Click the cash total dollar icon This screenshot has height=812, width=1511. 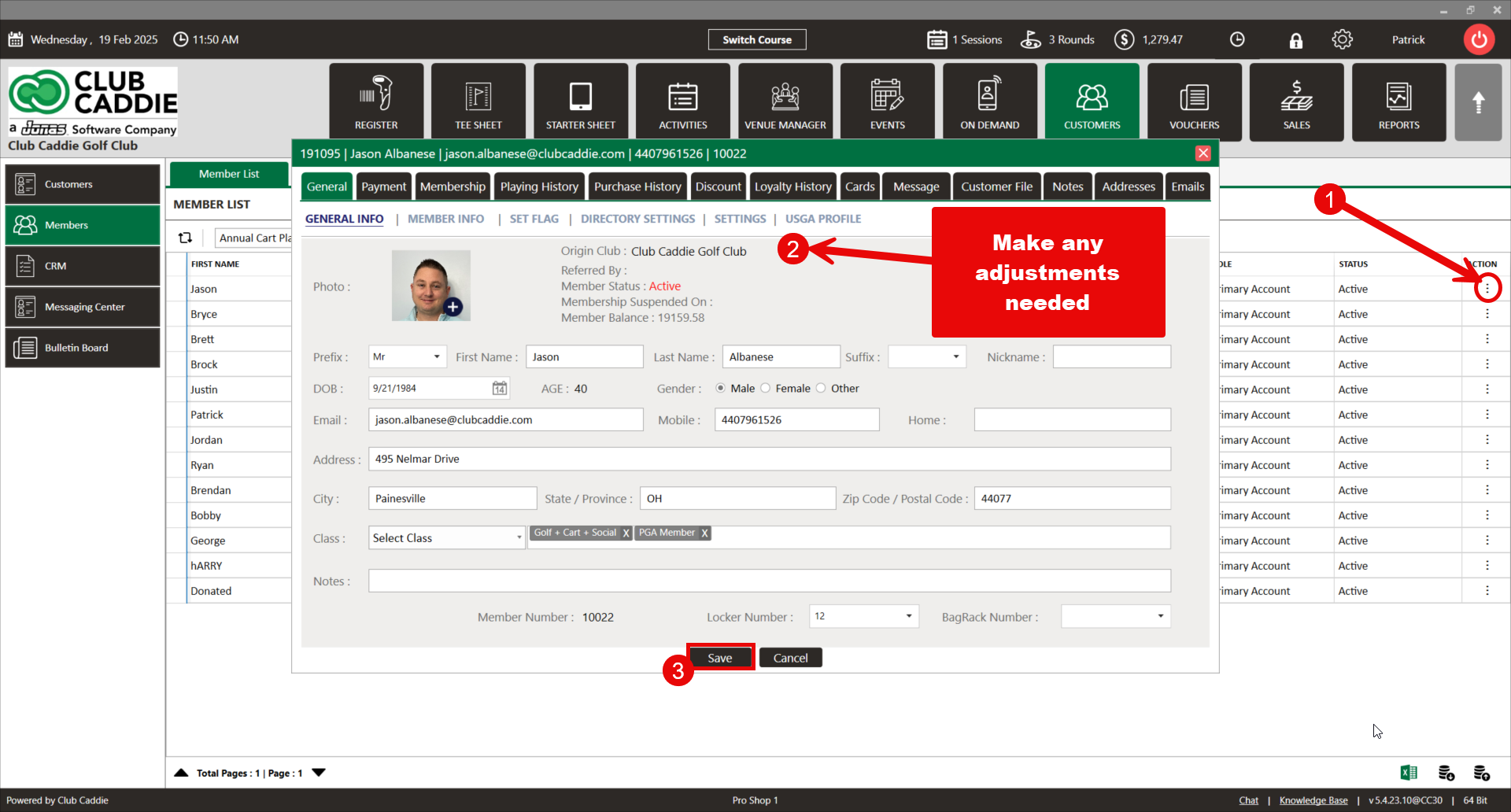(1125, 39)
